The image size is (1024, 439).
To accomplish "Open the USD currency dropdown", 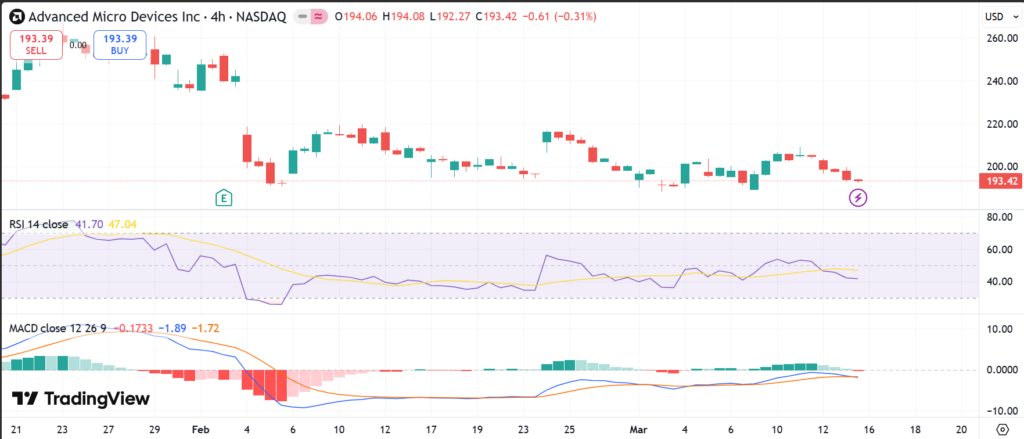I will tap(995, 17).
